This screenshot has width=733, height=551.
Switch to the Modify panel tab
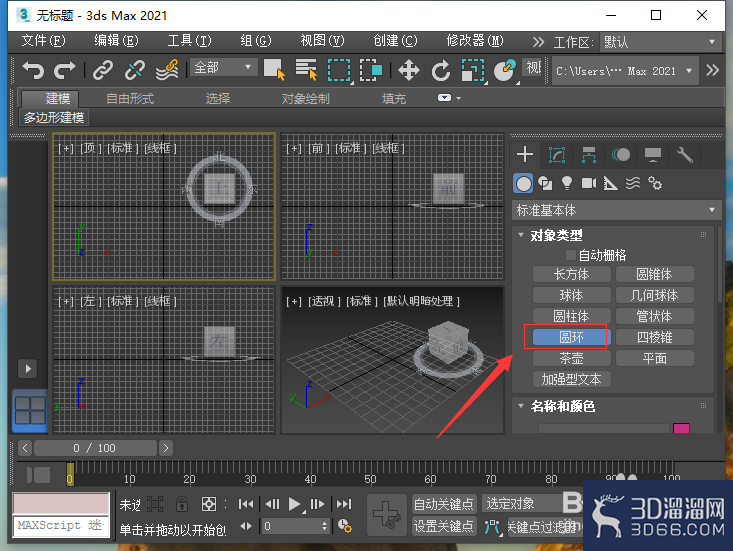click(557, 155)
